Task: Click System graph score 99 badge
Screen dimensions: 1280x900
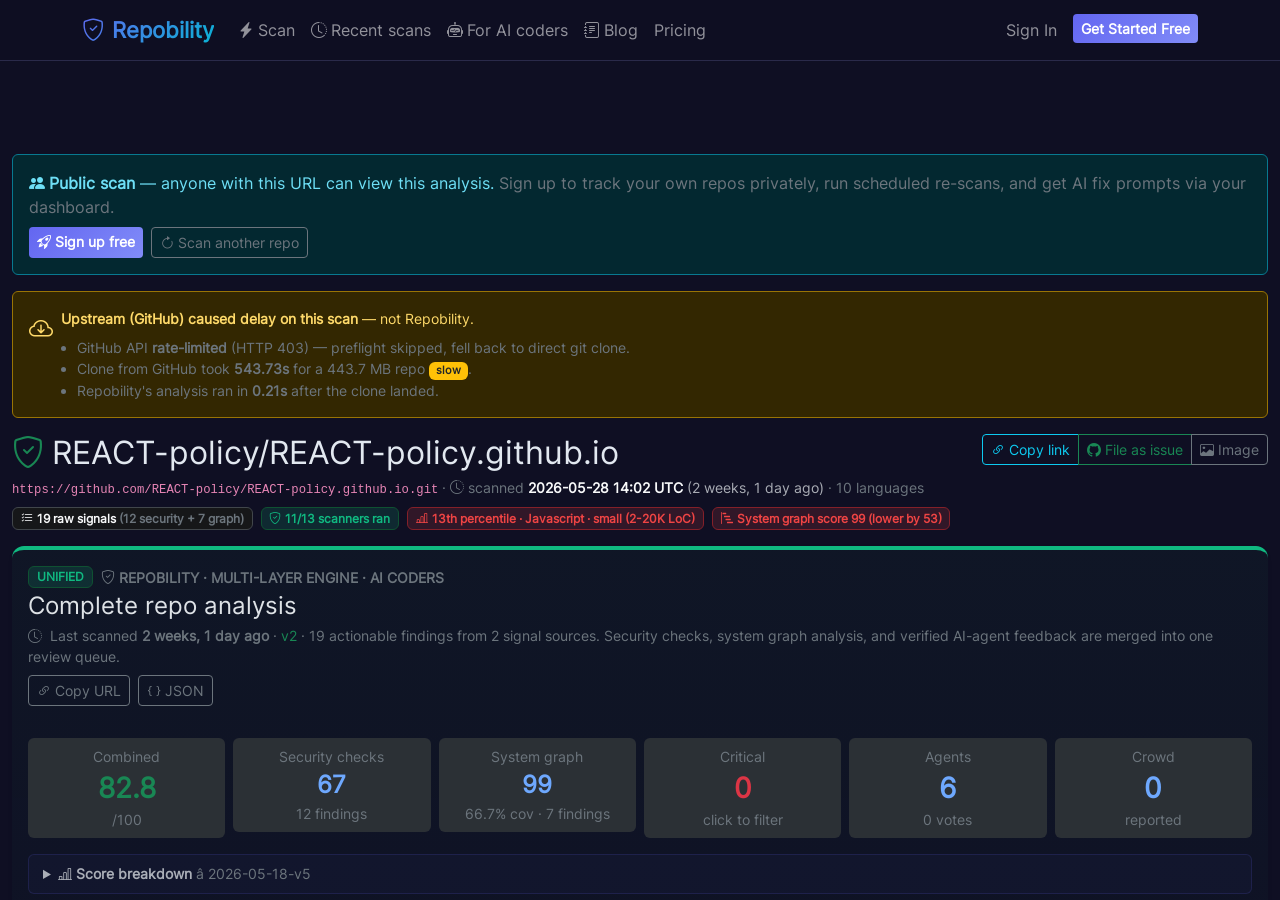Action: 831,518
